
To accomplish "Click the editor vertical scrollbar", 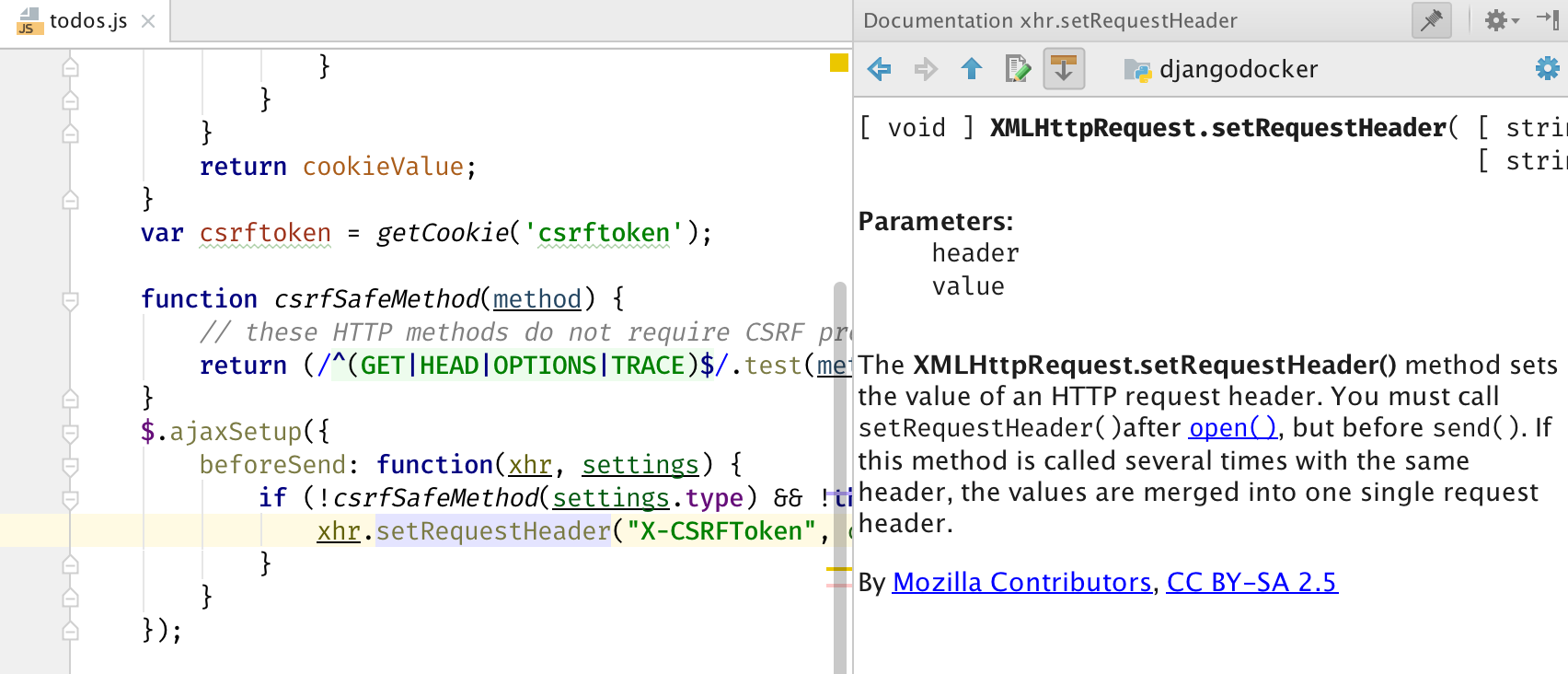I will [x=840, y=477].
